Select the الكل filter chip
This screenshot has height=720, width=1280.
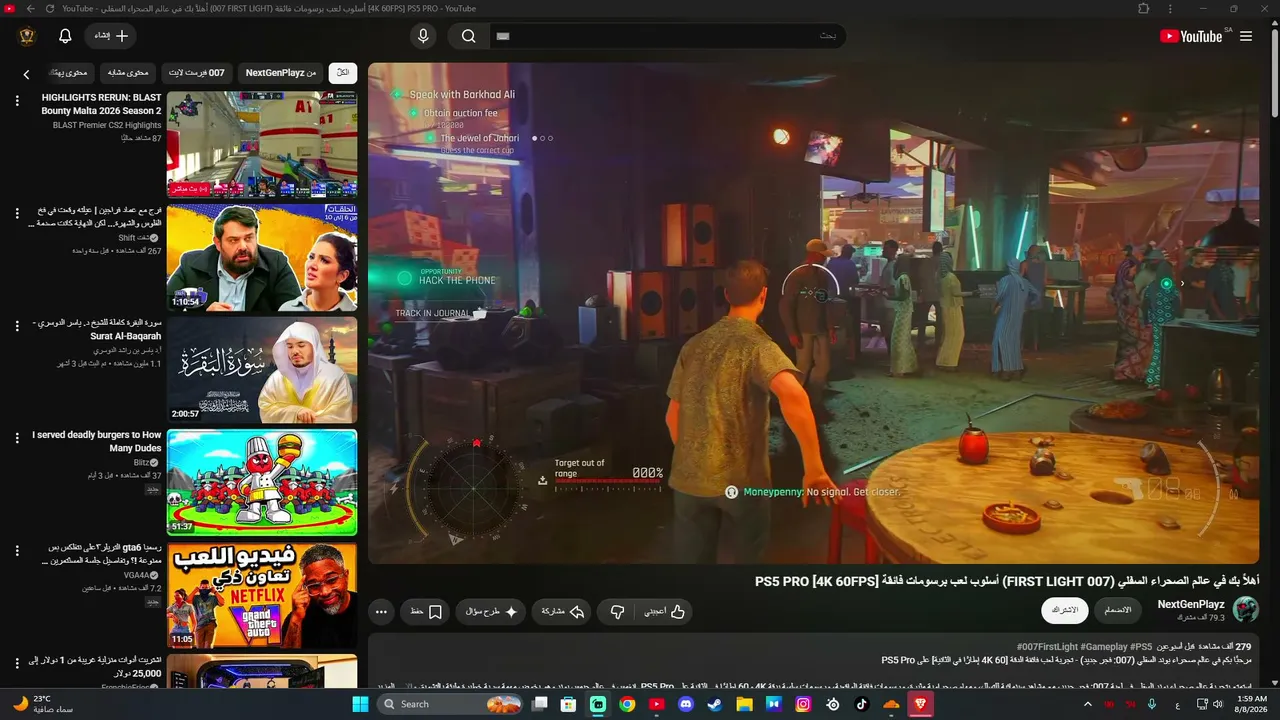click(343, 73)
